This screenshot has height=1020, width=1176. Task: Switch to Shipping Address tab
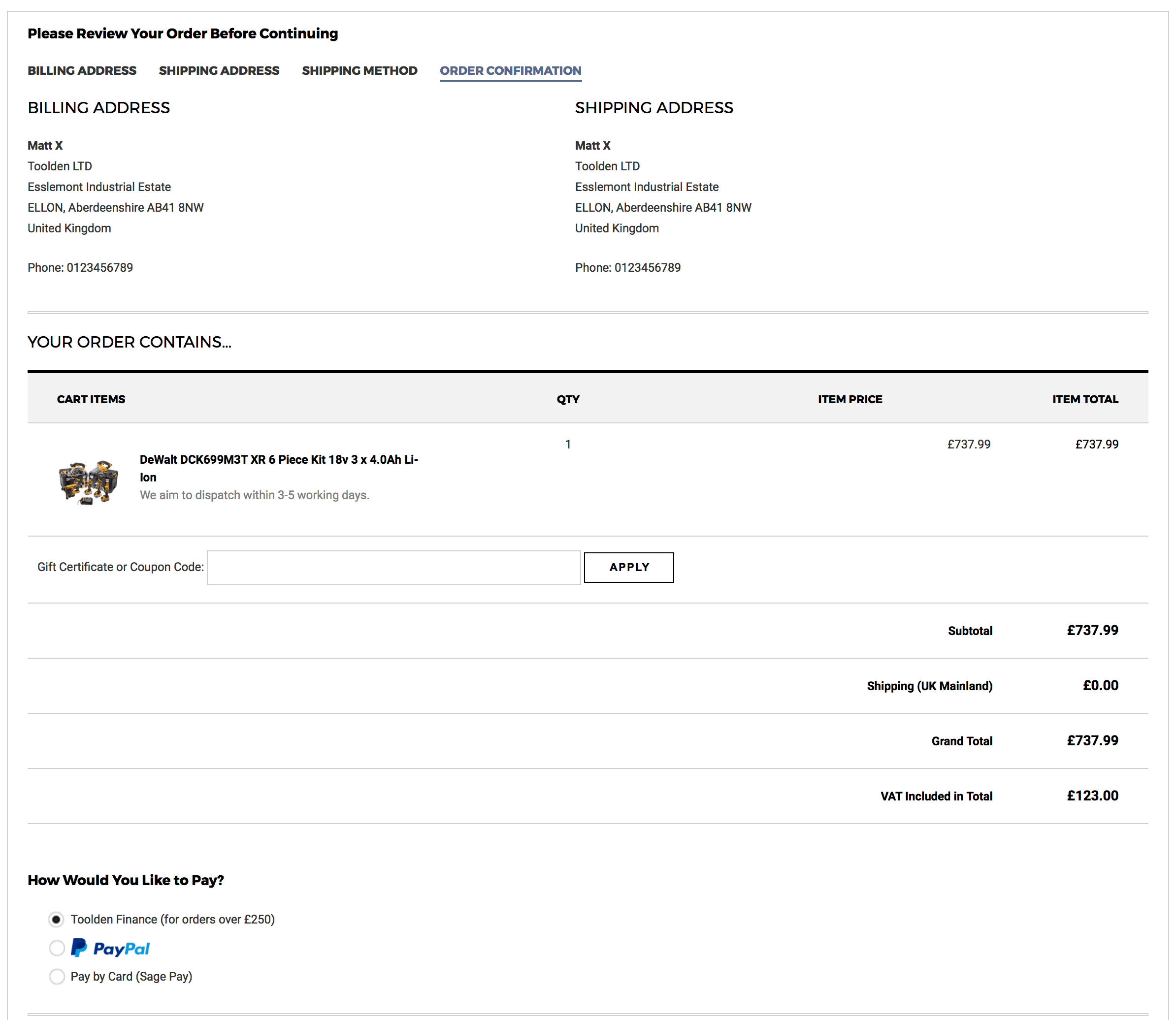pos(219,70)
